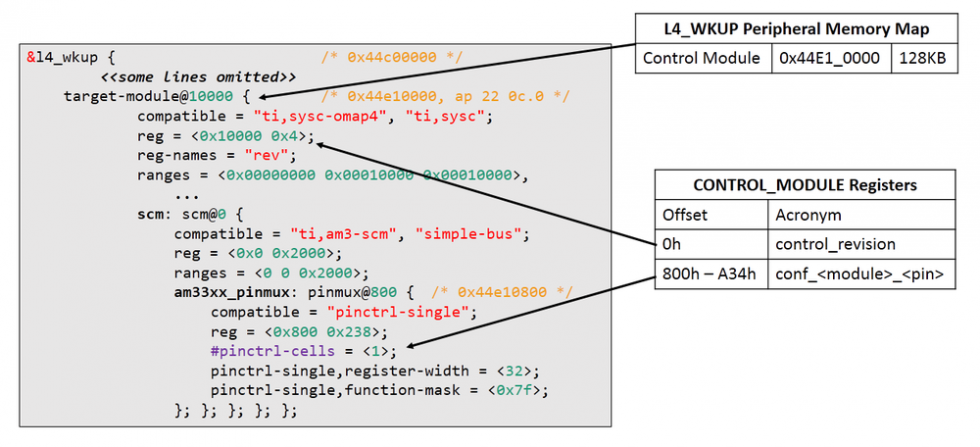This screenshot has height=447, width=980.
Task: Click the reg-names = "rev" line
Action: [x=217, y=155]
